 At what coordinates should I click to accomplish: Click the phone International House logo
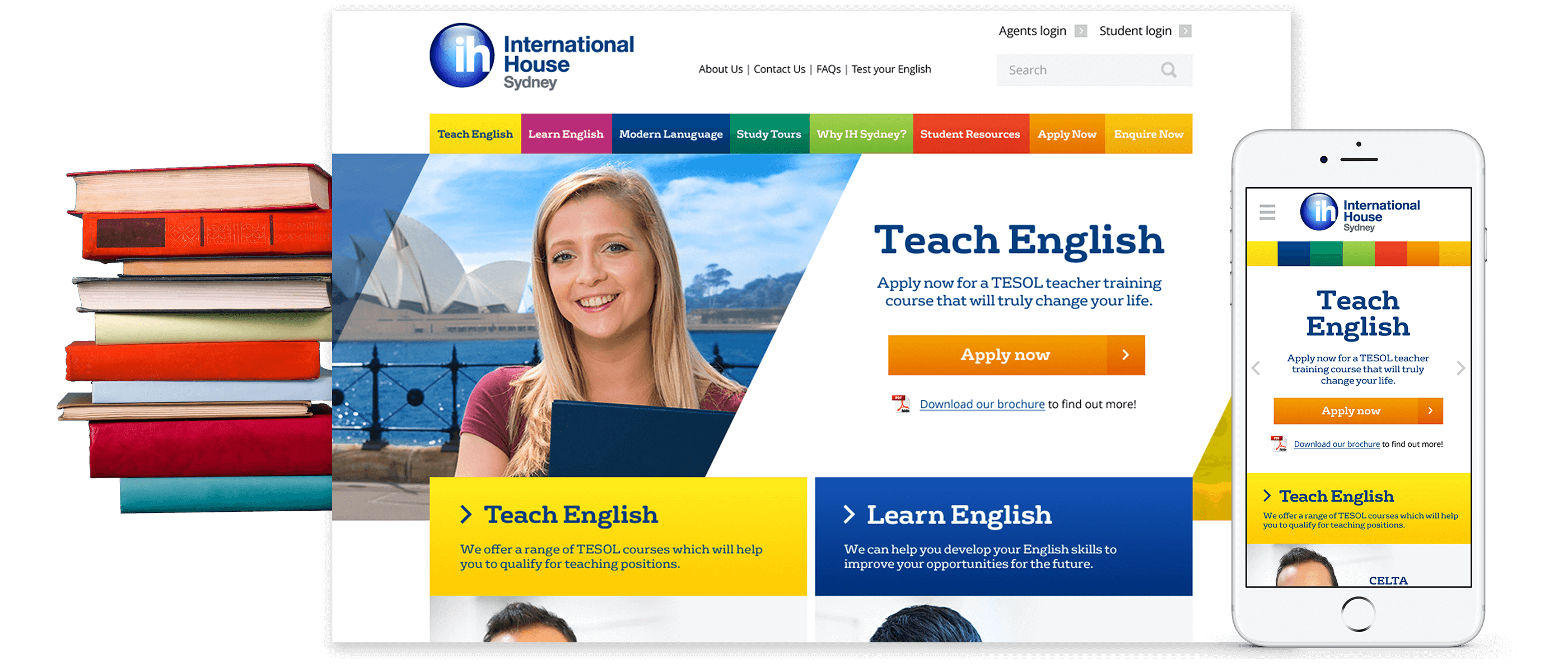(x=1360, y=212)
